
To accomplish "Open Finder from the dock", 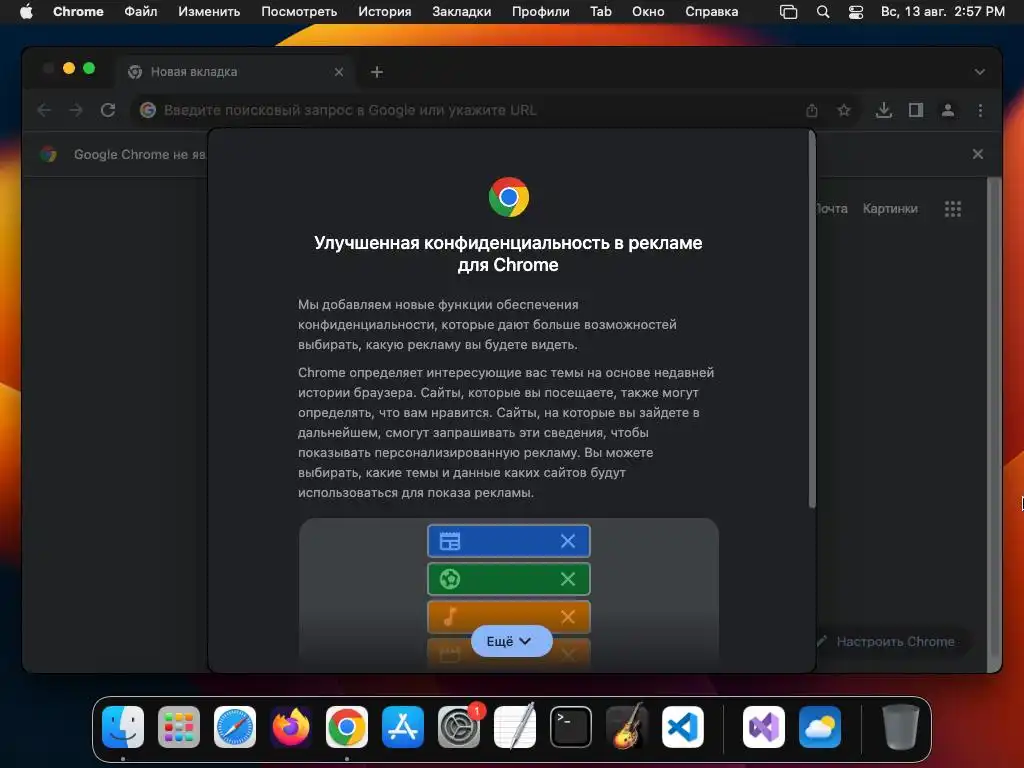I will (x=123, y=727).
